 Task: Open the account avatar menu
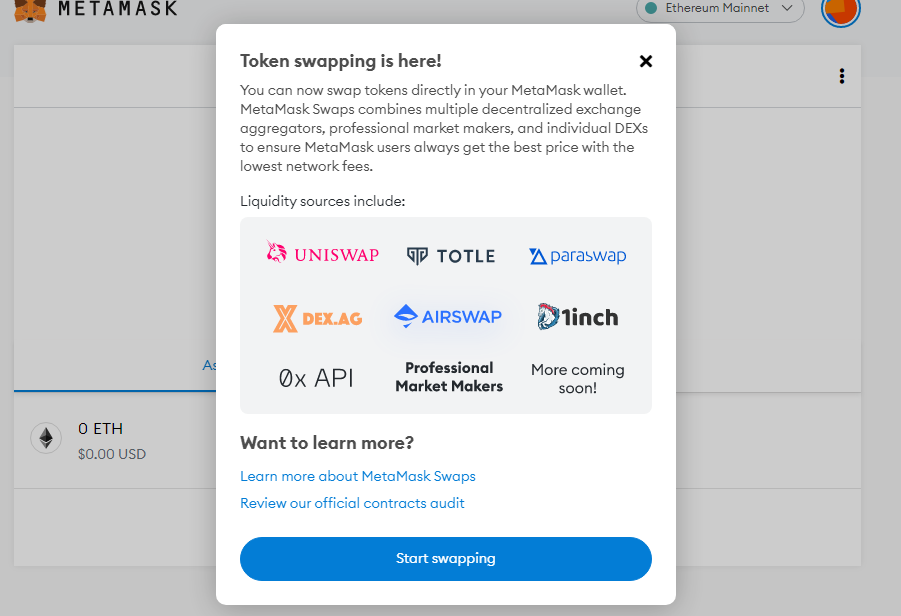pyautogui.click(x=840, y=9)
